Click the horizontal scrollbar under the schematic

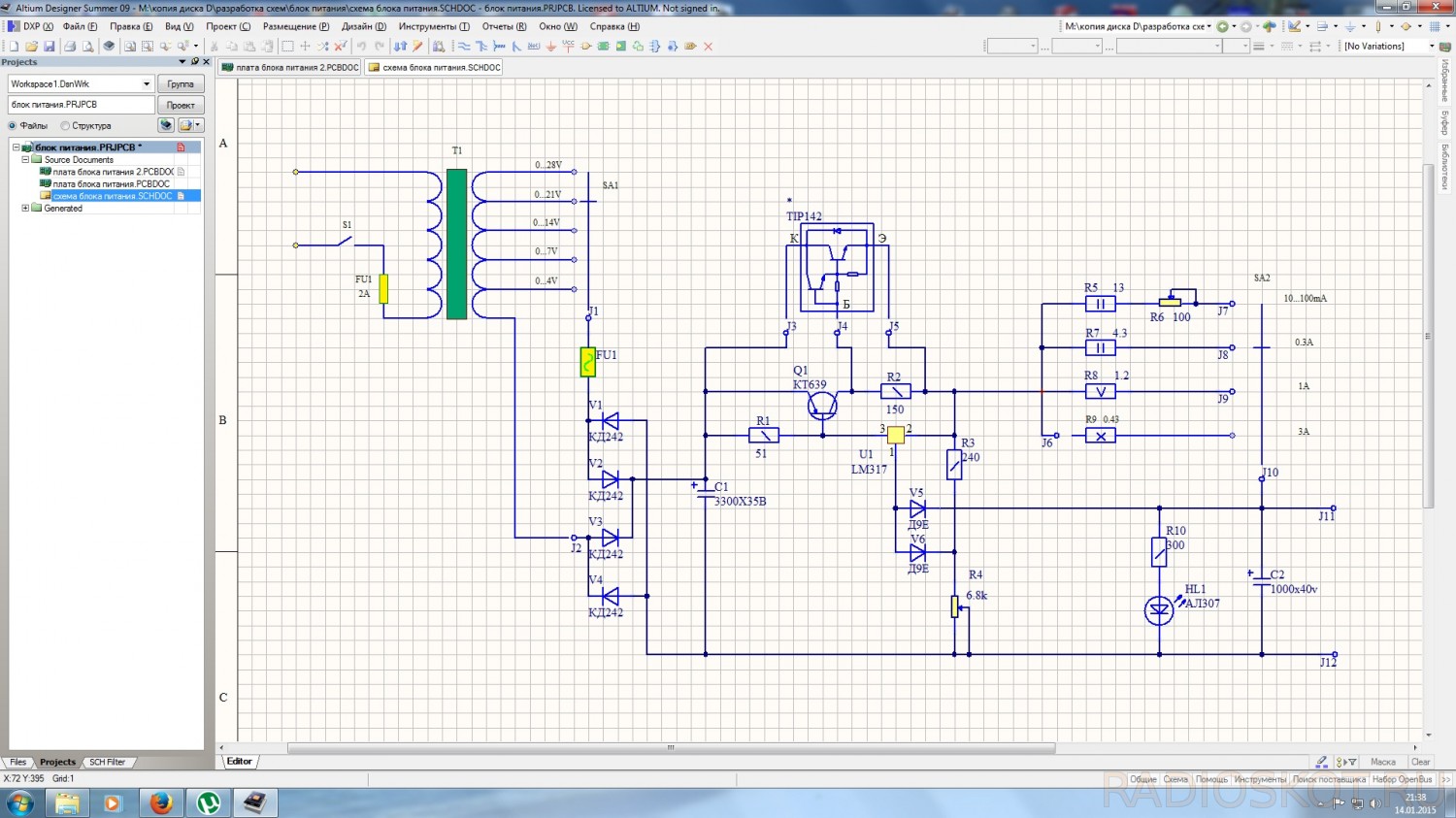[671, 748]
